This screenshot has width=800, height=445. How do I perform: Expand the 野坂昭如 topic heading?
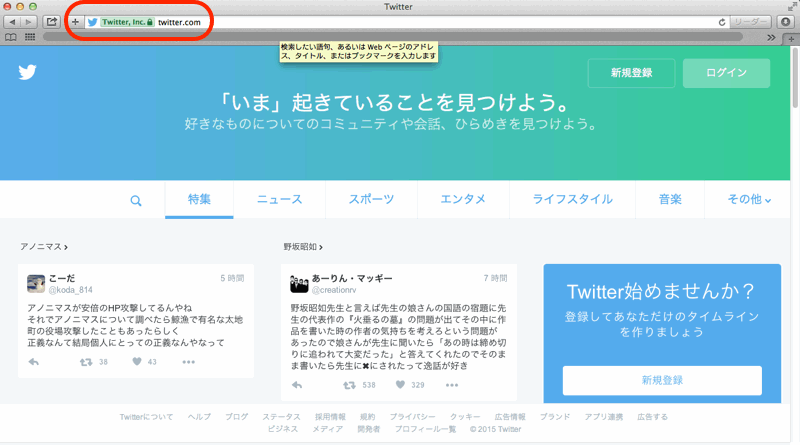coord(307,246)
